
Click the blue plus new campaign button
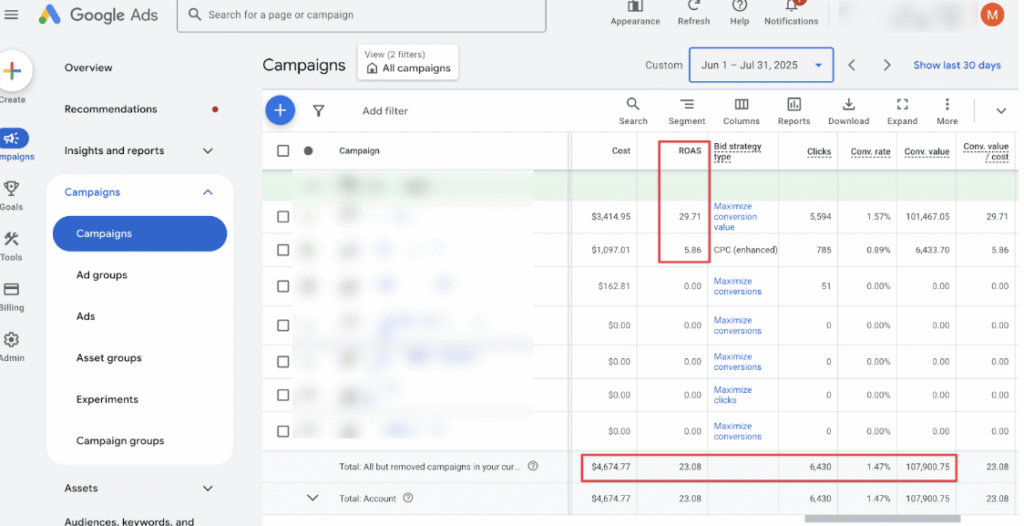[x=280, y=111]
